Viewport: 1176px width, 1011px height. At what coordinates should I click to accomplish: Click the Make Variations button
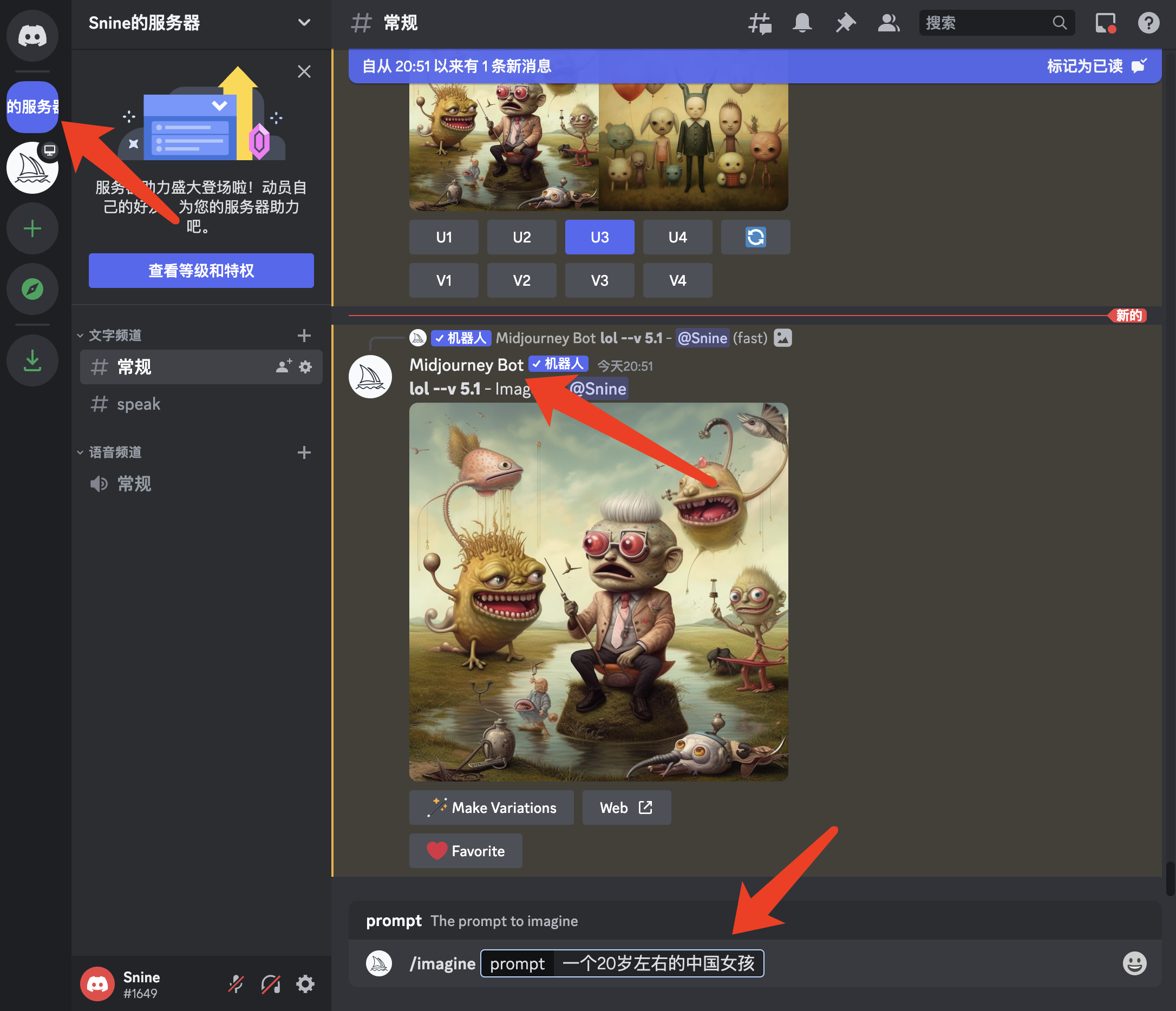(491, 808)
